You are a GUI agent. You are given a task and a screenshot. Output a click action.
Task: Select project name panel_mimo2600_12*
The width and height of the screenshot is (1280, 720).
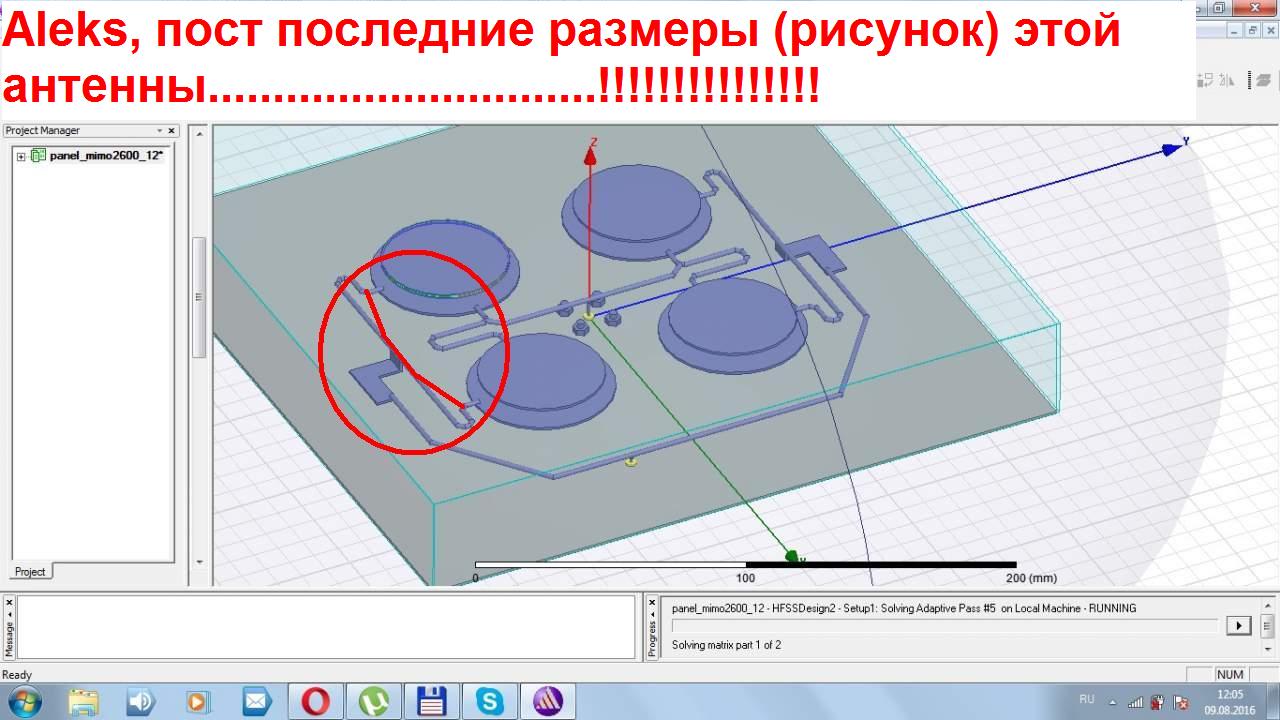pos(106,156)
